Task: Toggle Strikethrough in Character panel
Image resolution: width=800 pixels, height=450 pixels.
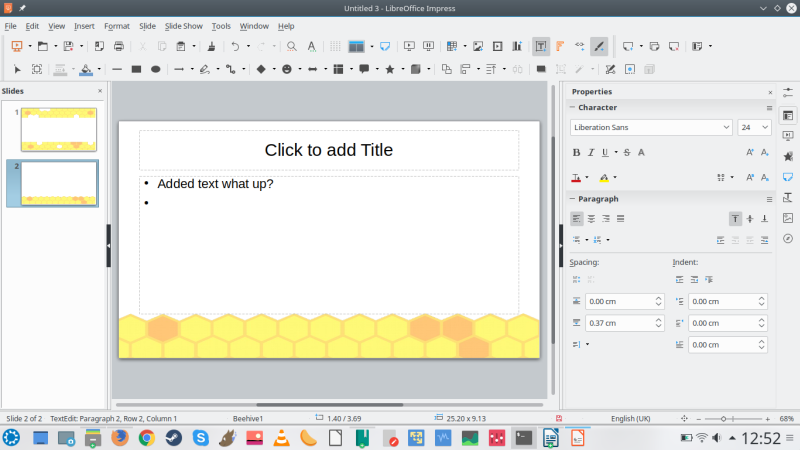Action: click(x=626, y=152)
